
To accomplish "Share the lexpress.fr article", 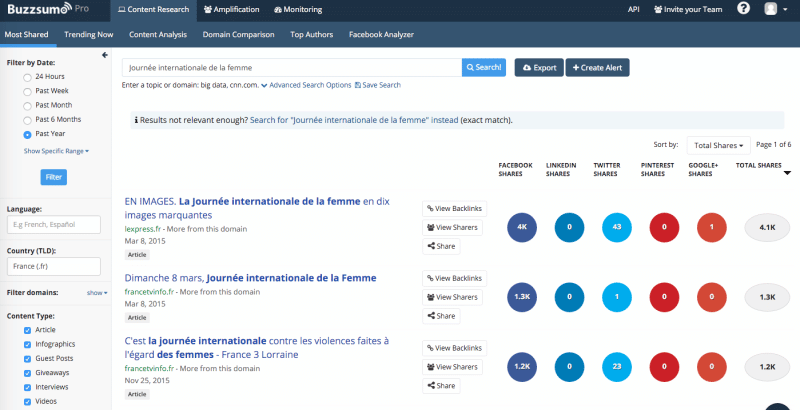I will (x=441, y=246).
